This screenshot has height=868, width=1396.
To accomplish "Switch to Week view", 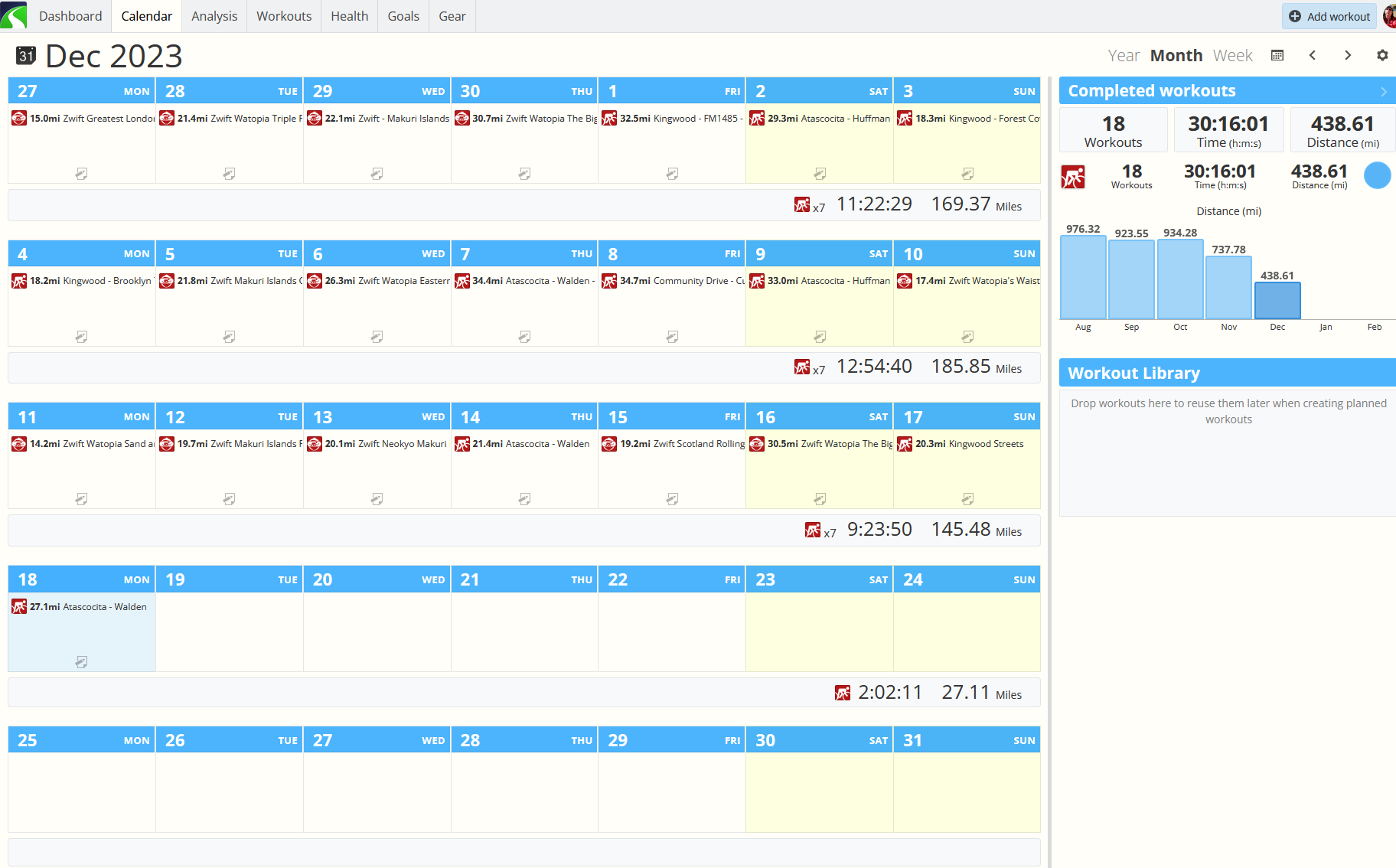I will pos(1232,55).
